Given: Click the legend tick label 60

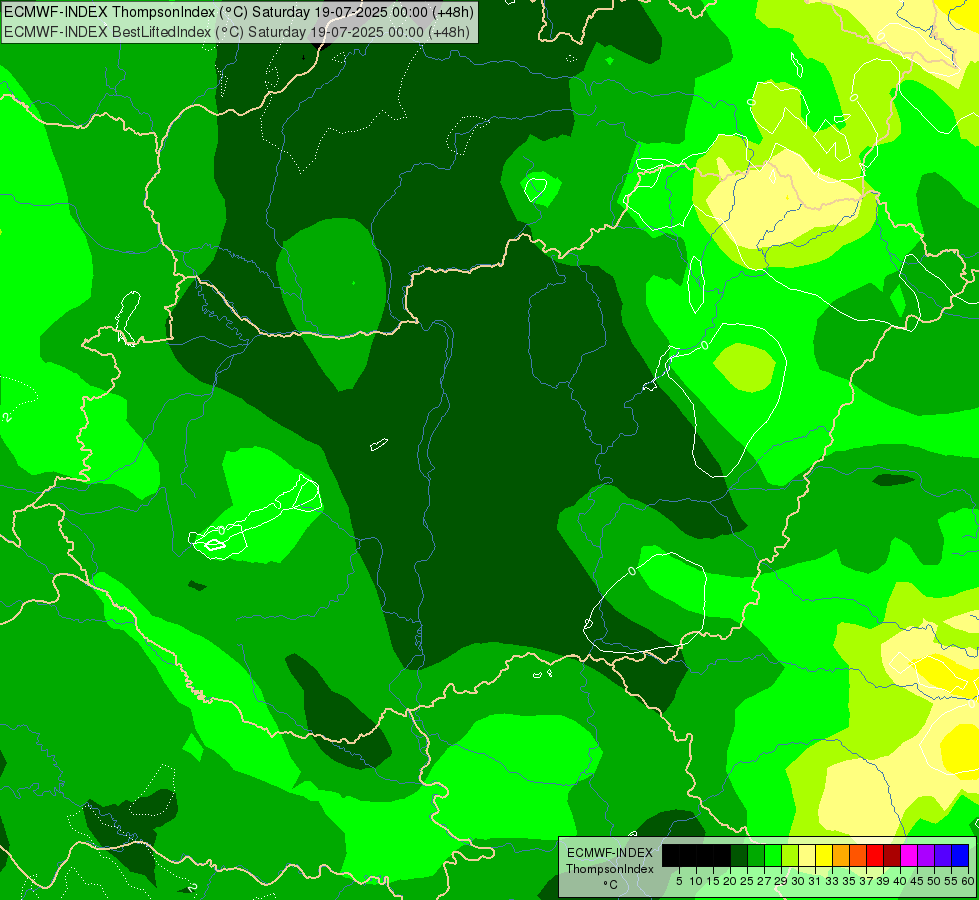Looking at the screenshot, I should click(968, 881).
